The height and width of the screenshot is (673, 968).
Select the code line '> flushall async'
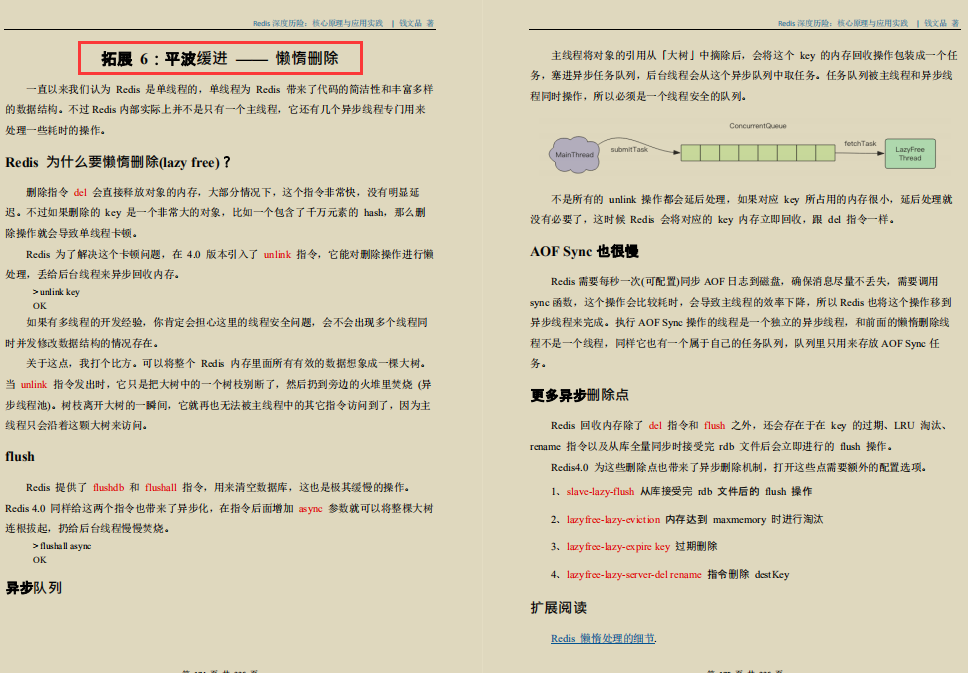62,546
